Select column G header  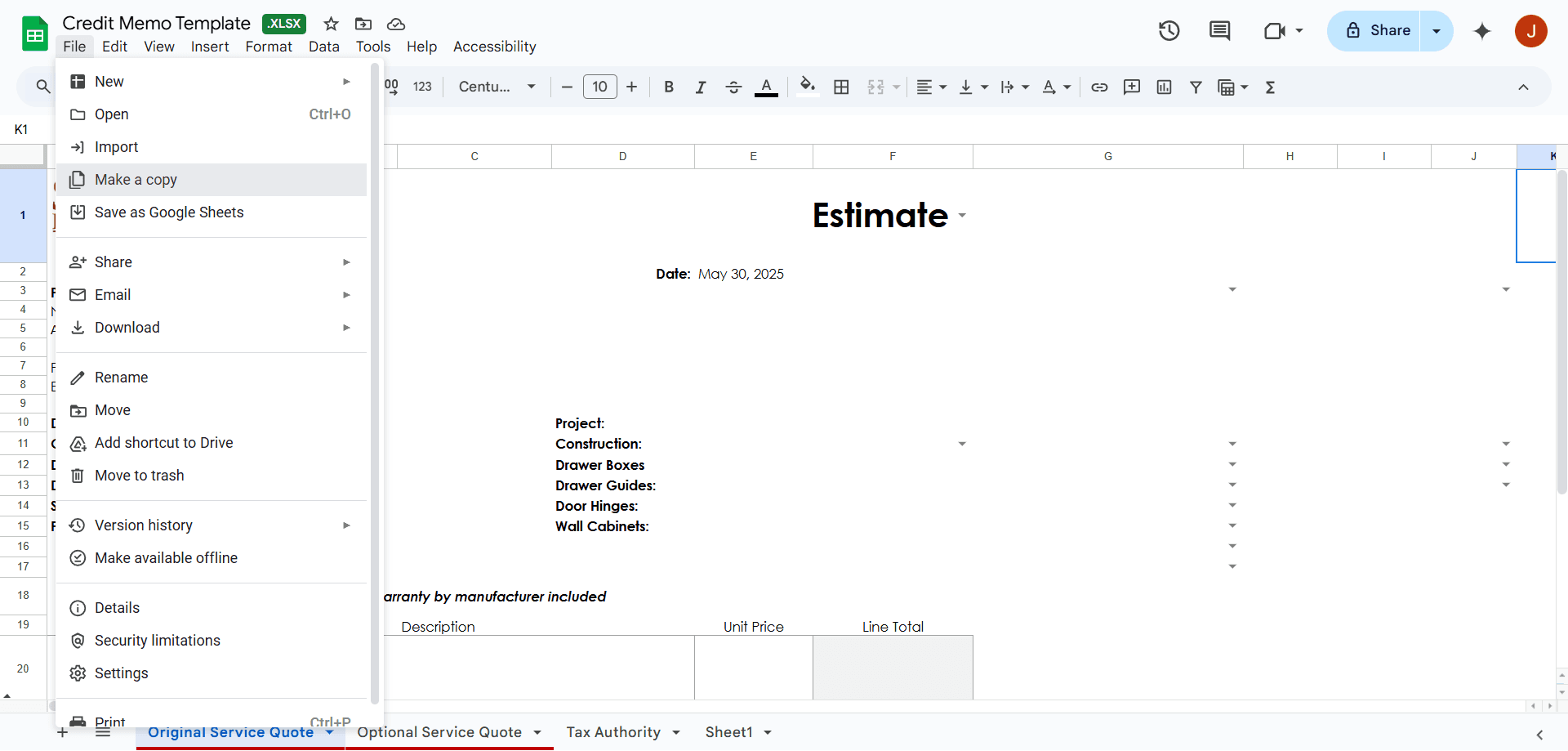pos(1108,156)
